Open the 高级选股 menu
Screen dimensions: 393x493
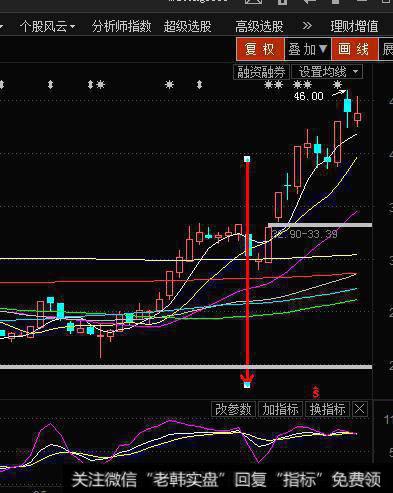pyautogui.click(x=259, y=26)
